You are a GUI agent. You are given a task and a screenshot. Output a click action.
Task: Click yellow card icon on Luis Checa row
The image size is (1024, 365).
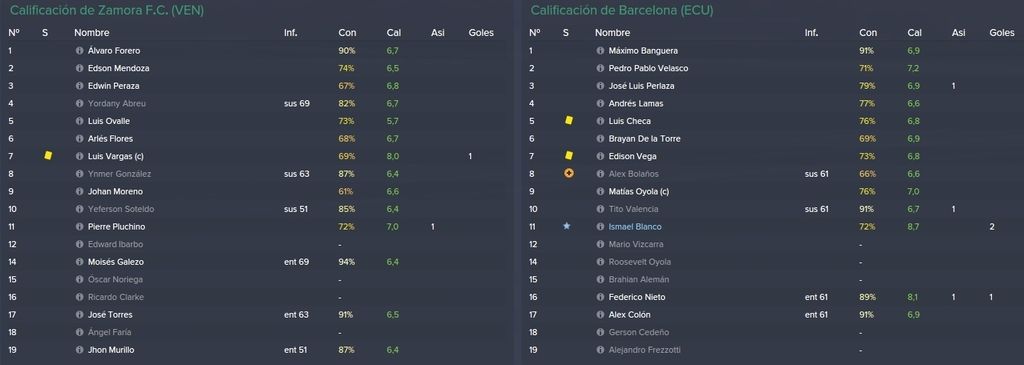(x=569, y=121)
